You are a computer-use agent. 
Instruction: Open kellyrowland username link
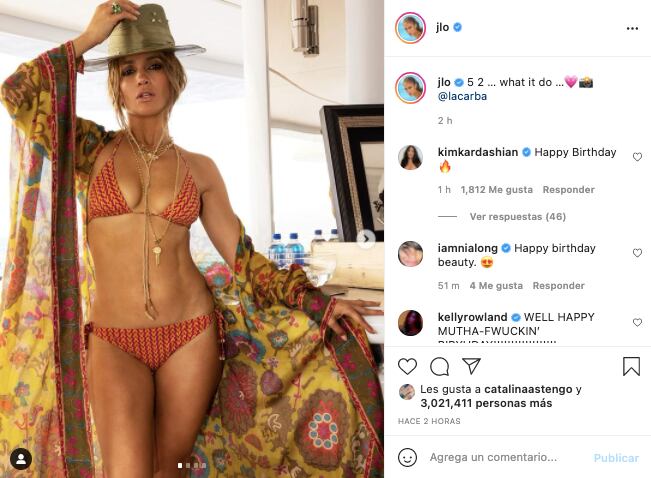tap(472, 317)
